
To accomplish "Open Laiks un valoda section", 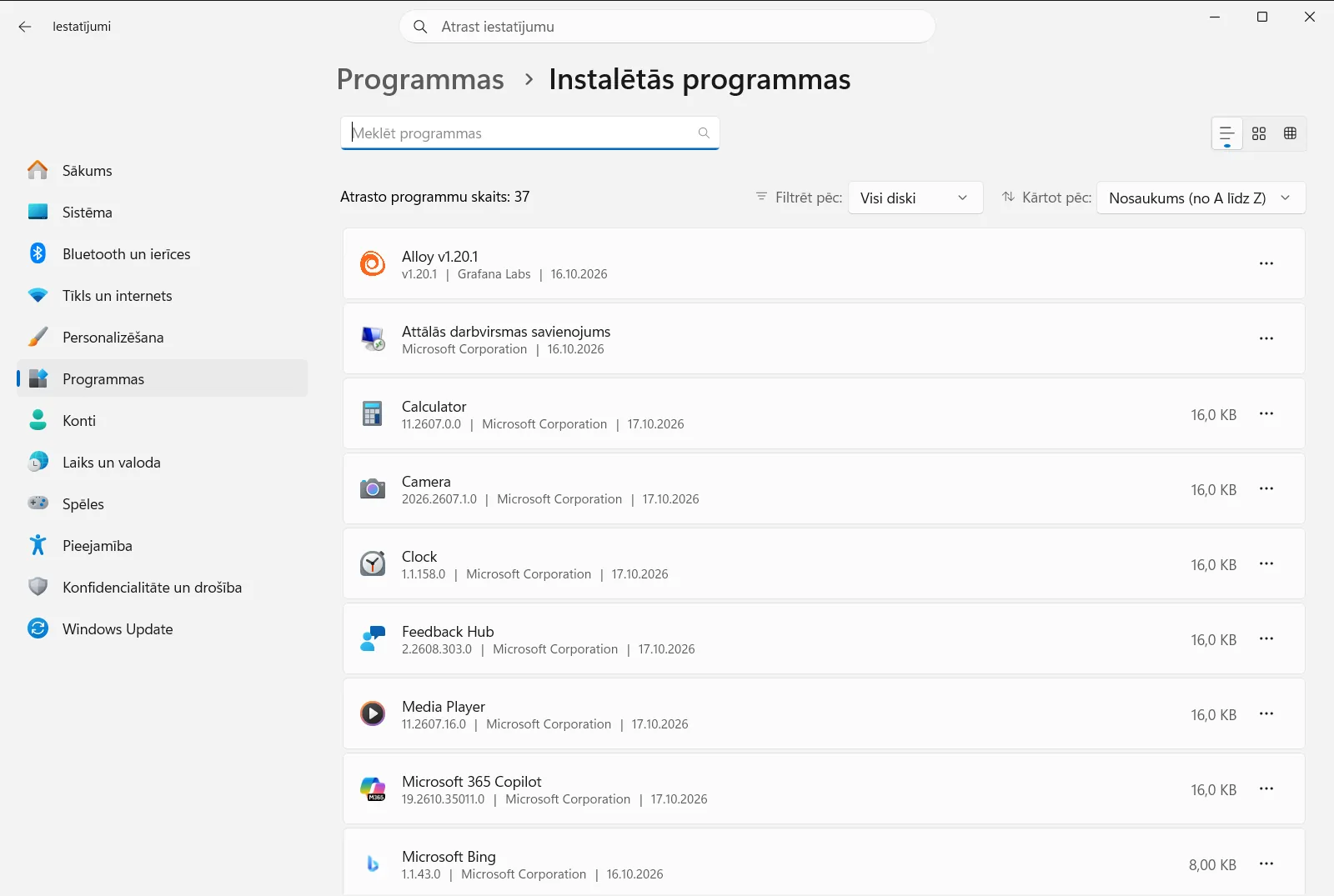I will pos(162,462).
